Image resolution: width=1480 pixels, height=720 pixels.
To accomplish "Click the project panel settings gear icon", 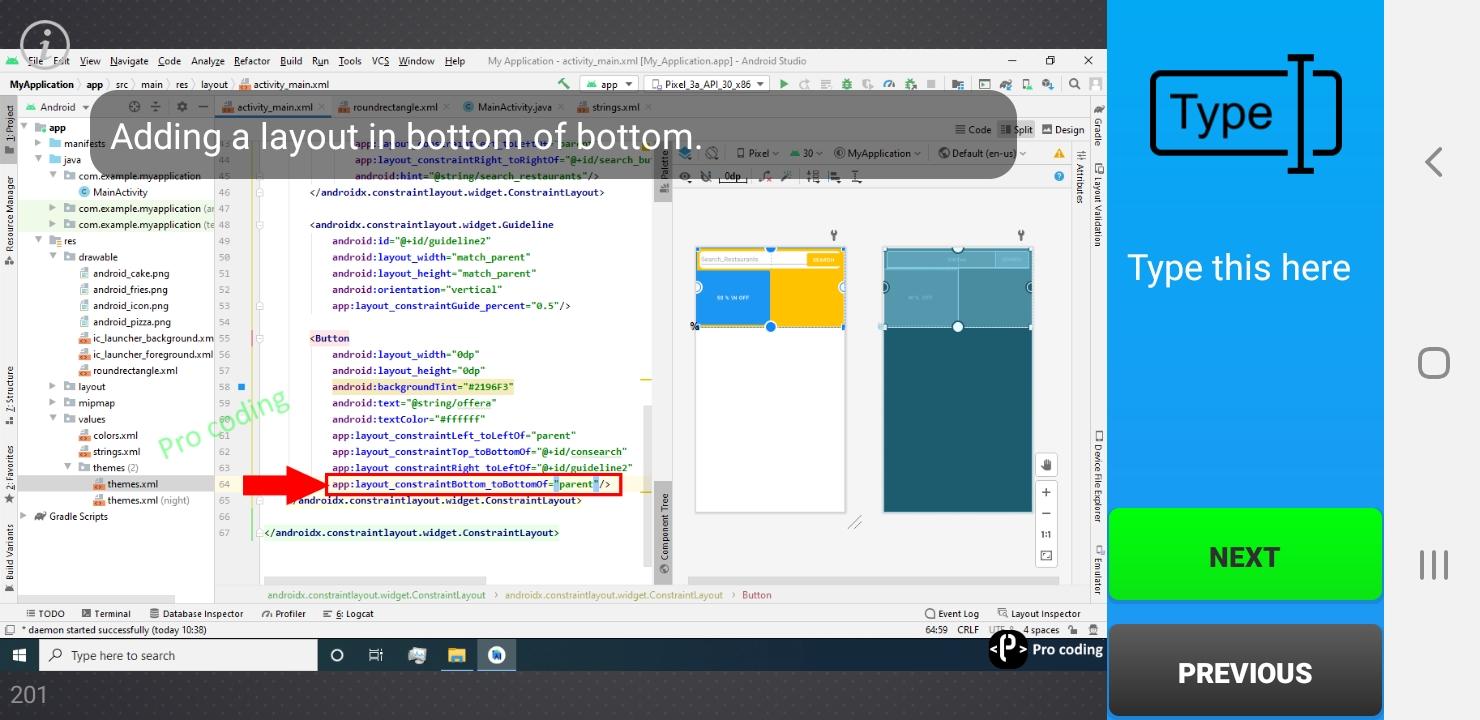I will click(x=181, y=106).
